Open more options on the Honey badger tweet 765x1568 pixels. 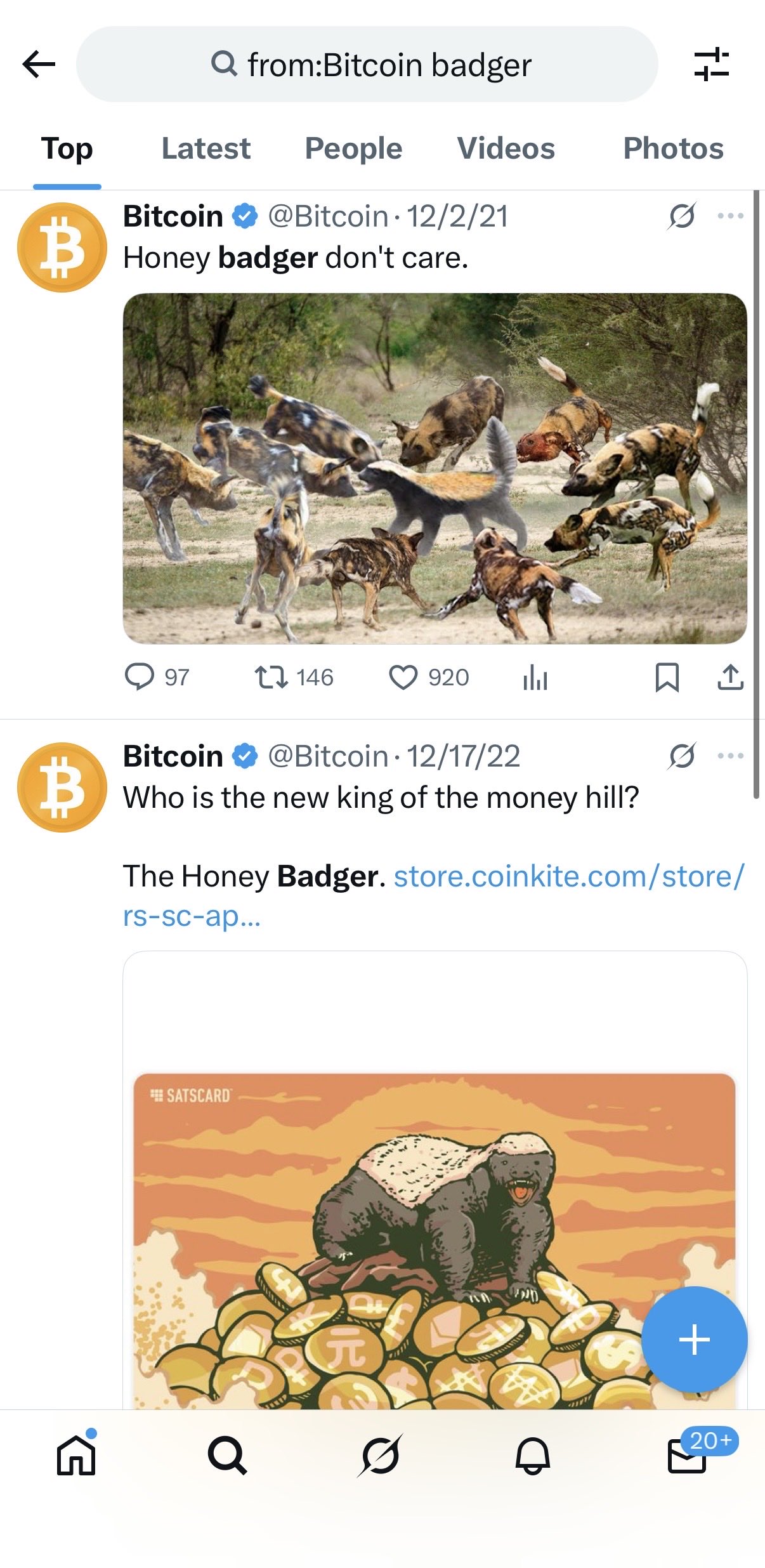tap(731, 216)
